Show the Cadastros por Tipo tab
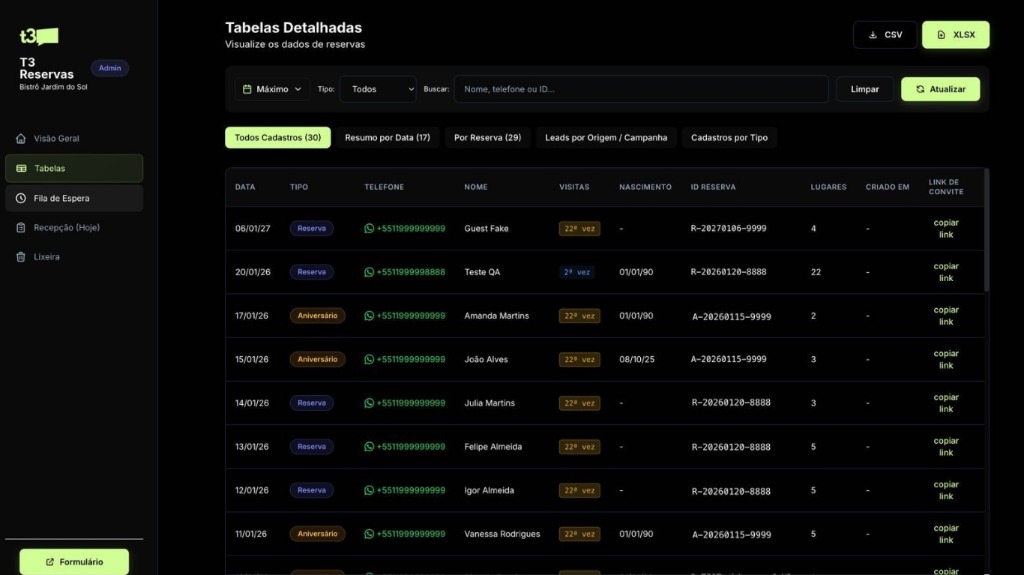Image resolution: width=1024 pixels, height=575 pixels. [729, 138]
